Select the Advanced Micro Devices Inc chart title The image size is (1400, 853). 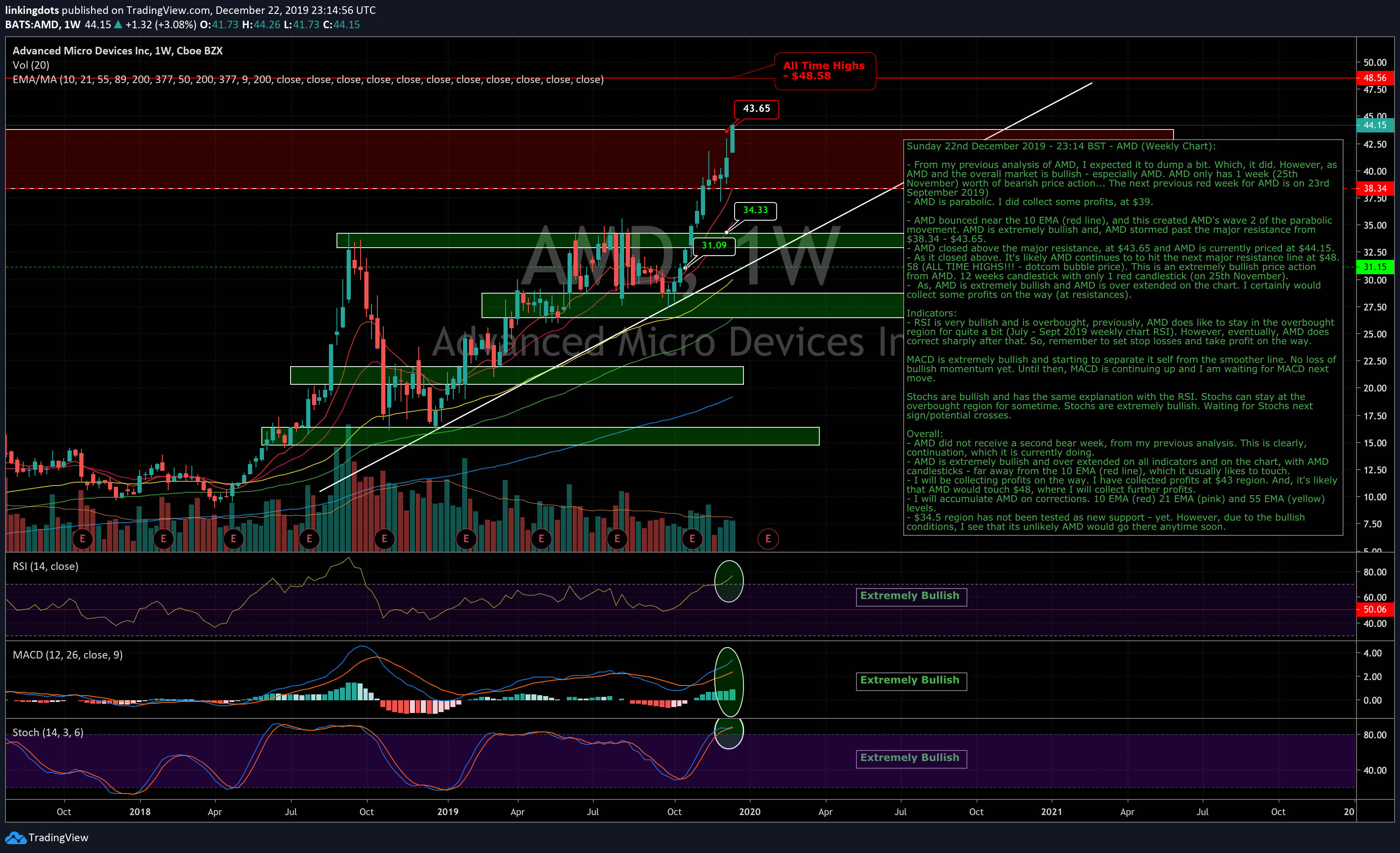click(x=118, y=51)
